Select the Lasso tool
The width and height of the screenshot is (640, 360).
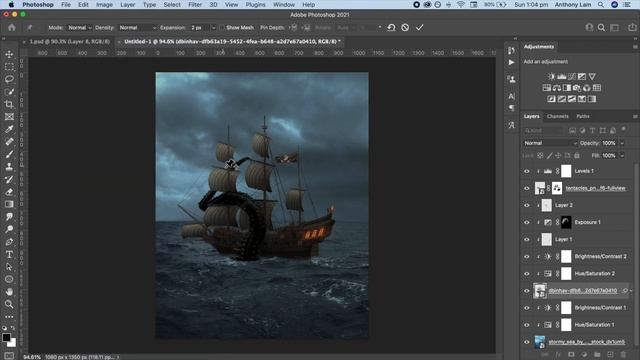pos(9,79)
